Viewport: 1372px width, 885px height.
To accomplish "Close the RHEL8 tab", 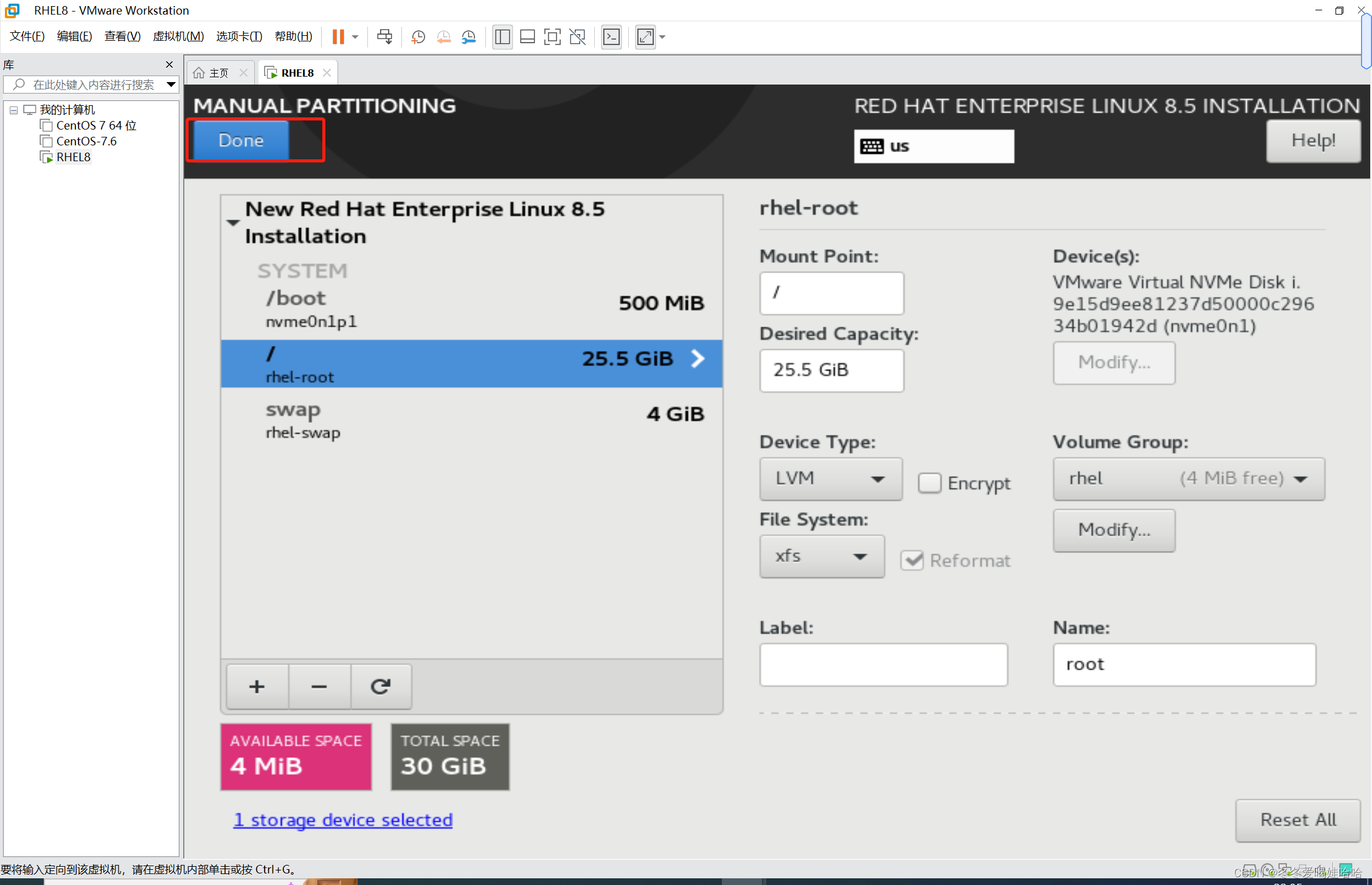I will [x=327, y=73].
